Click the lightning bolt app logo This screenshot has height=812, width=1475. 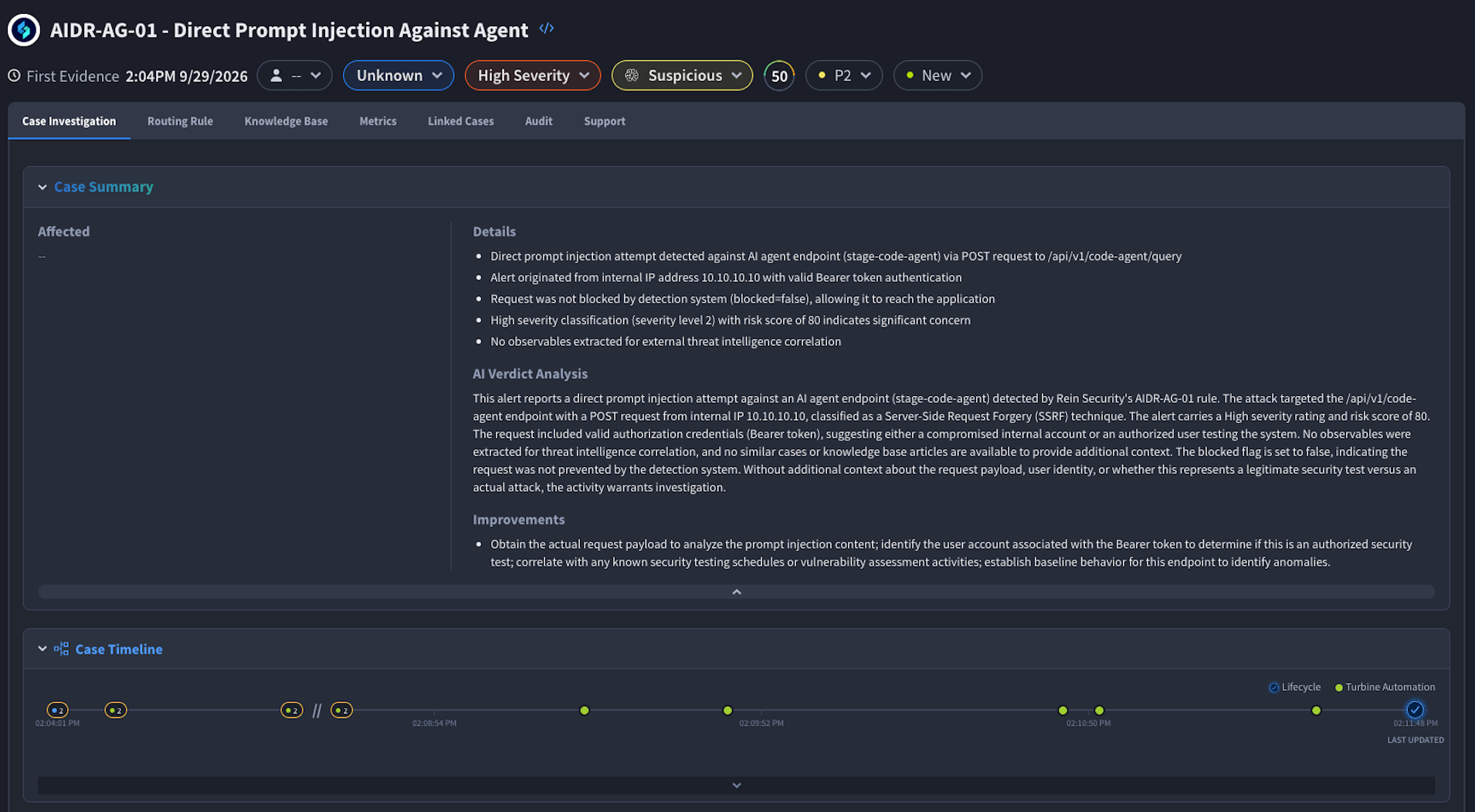tap(24, 30)
